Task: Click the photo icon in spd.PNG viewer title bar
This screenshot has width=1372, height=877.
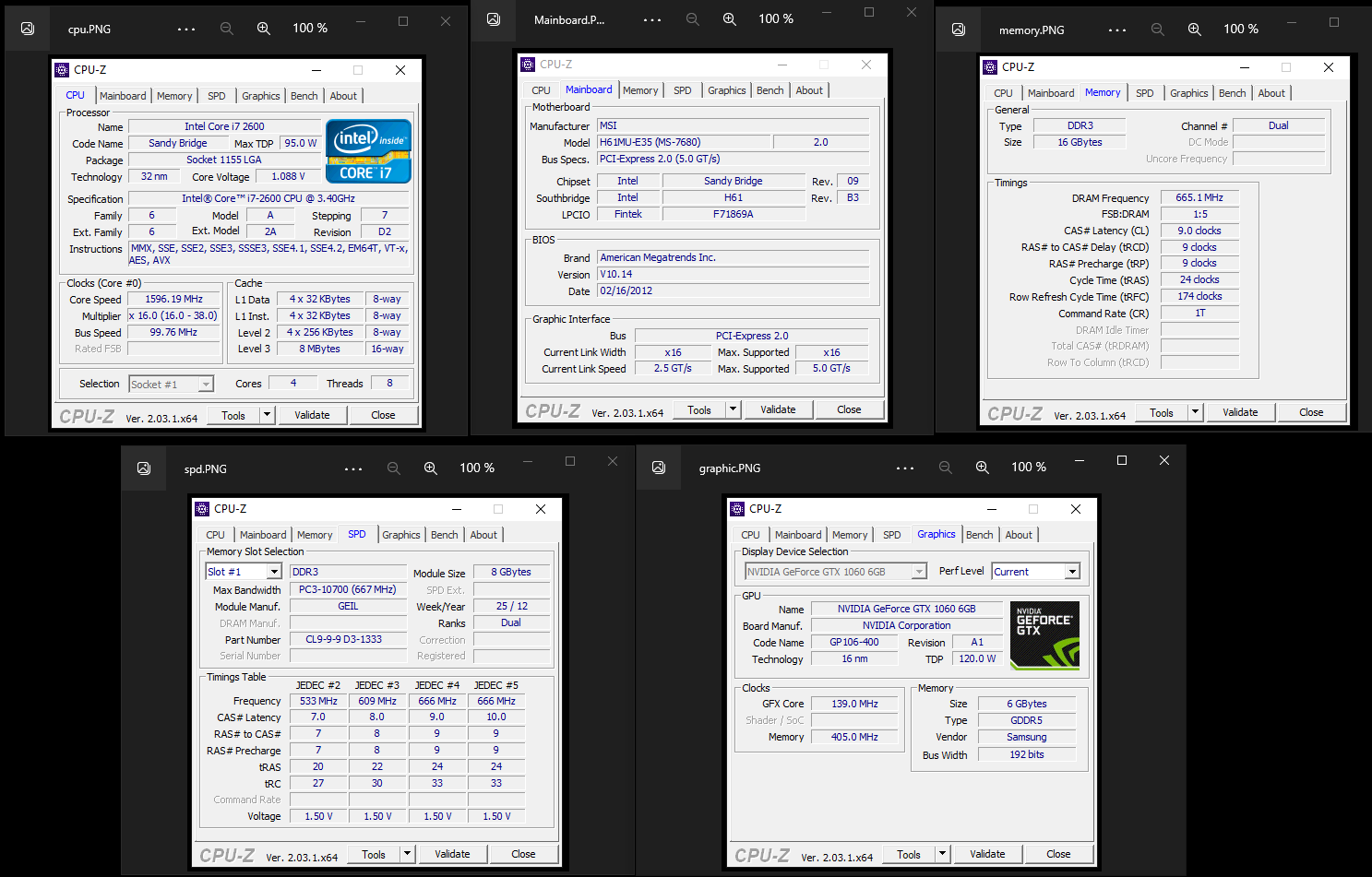Action: pyautogui.click(x=144, y=468)
